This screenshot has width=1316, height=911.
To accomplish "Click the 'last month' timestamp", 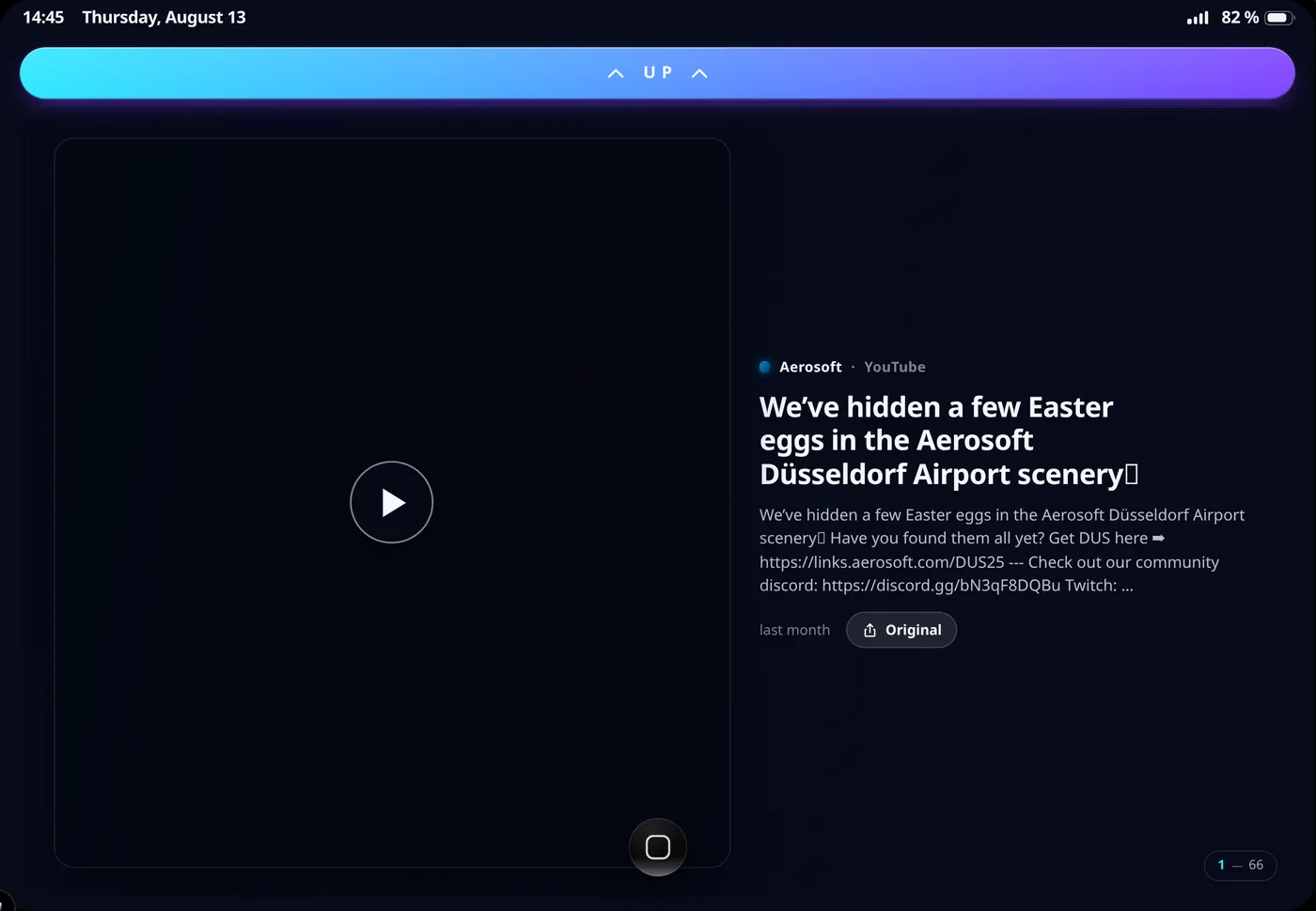I will click(794, 630).
